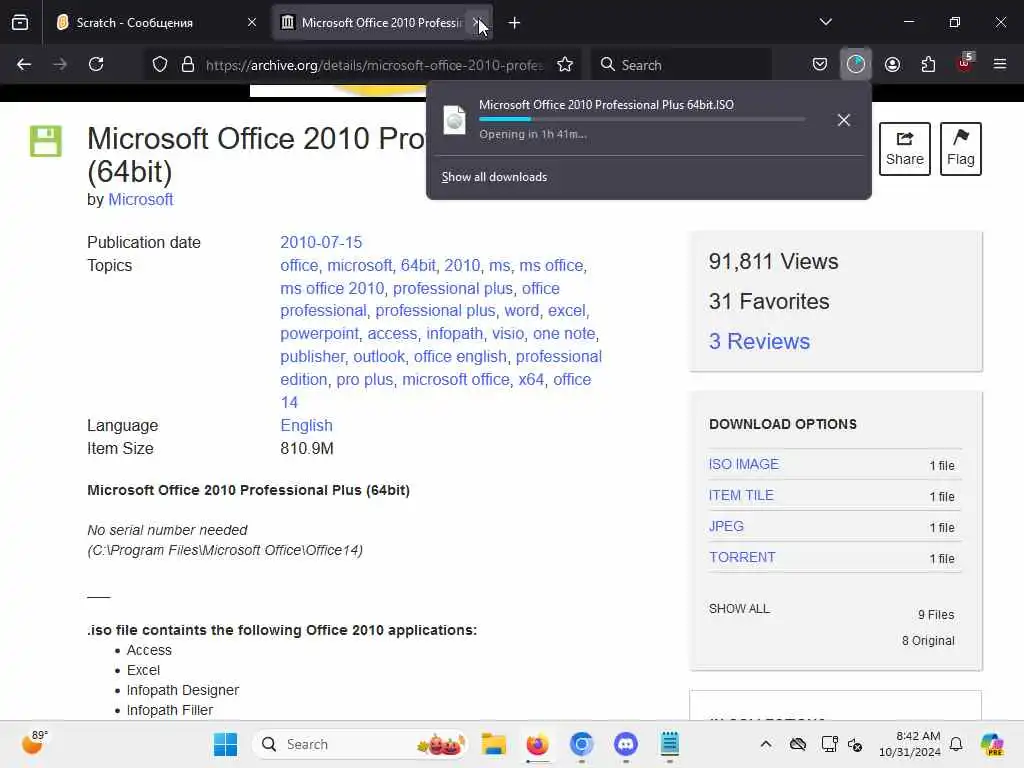This screenshot has width=1024, height=768.
Task: Download the ISO IMAGE option
Action: pos(744,464)
